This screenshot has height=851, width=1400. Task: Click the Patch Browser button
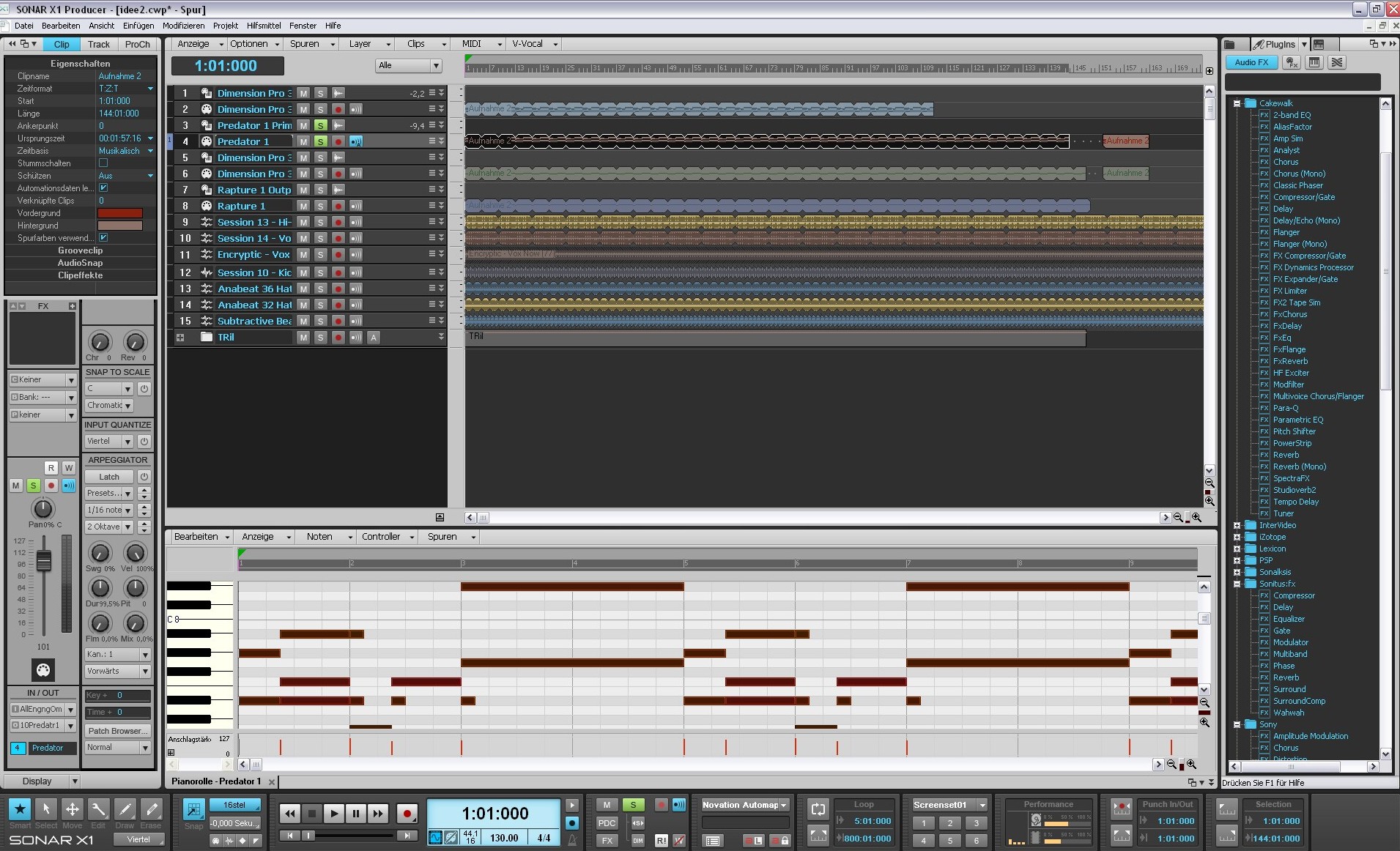pos(117,731)
